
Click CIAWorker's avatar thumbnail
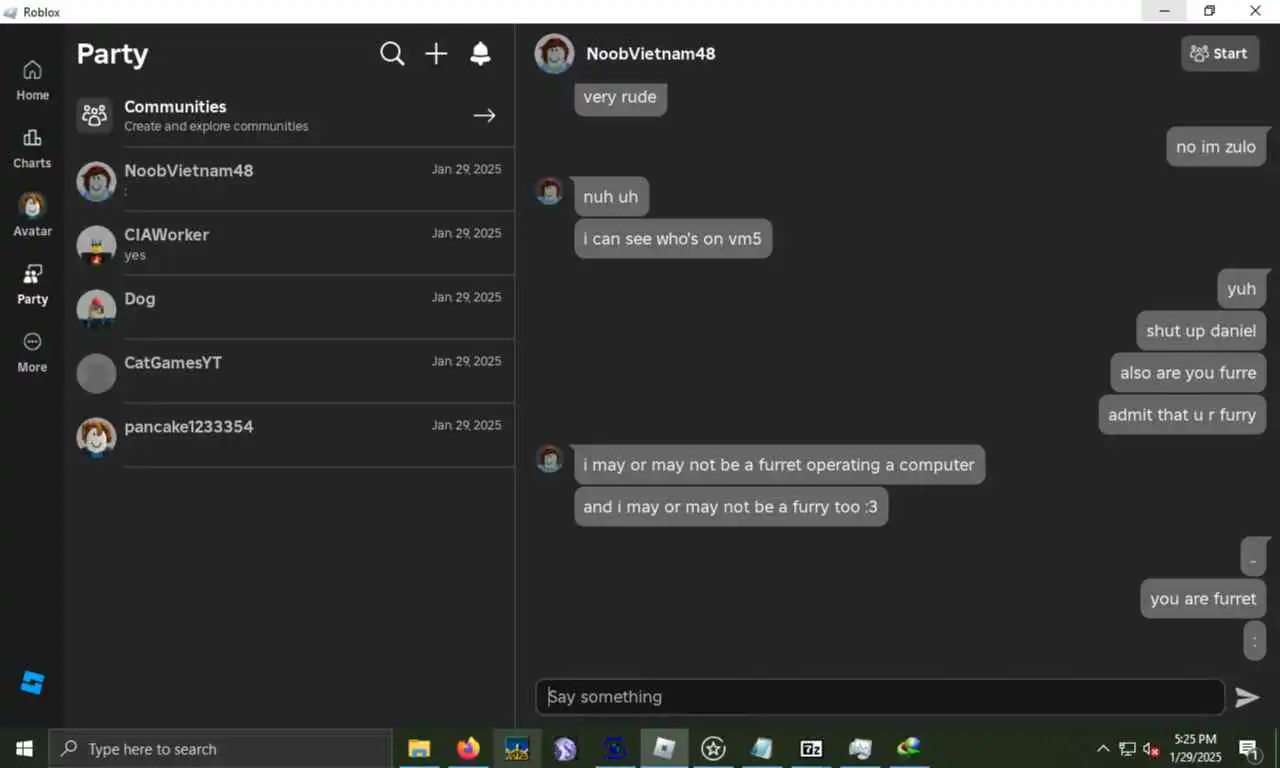tap(97, 245)
